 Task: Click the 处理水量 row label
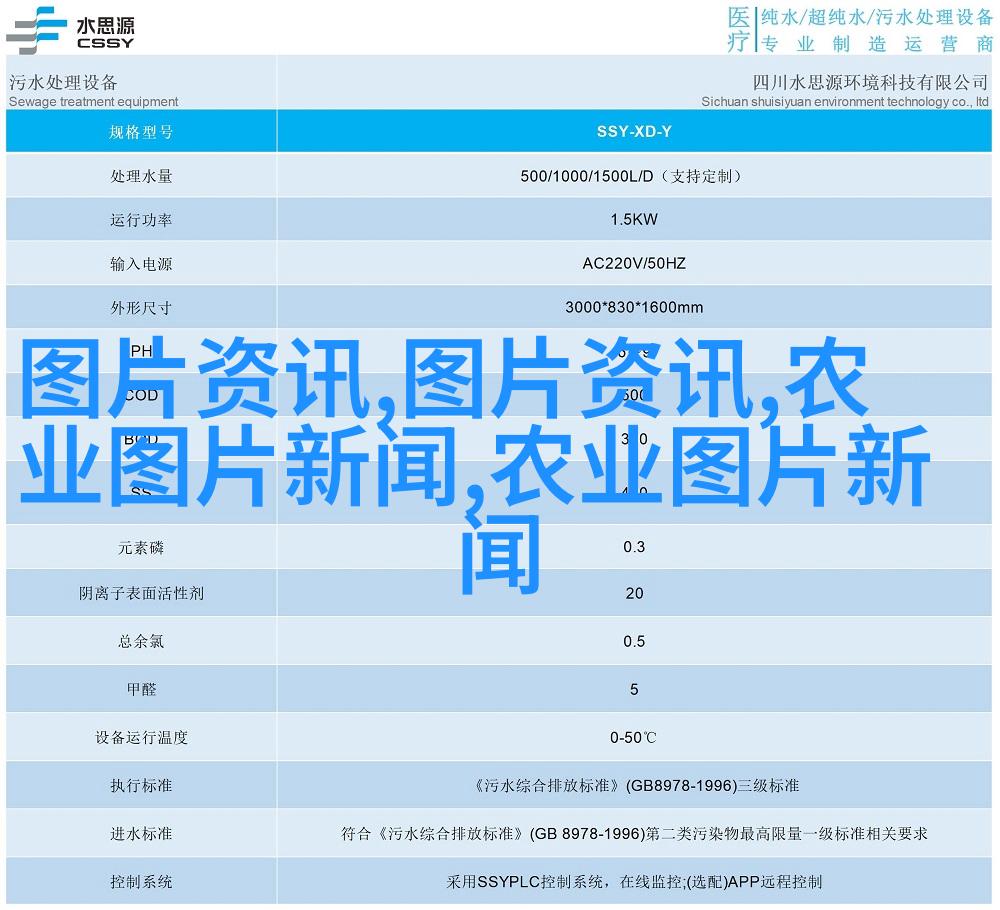(141, 176)
